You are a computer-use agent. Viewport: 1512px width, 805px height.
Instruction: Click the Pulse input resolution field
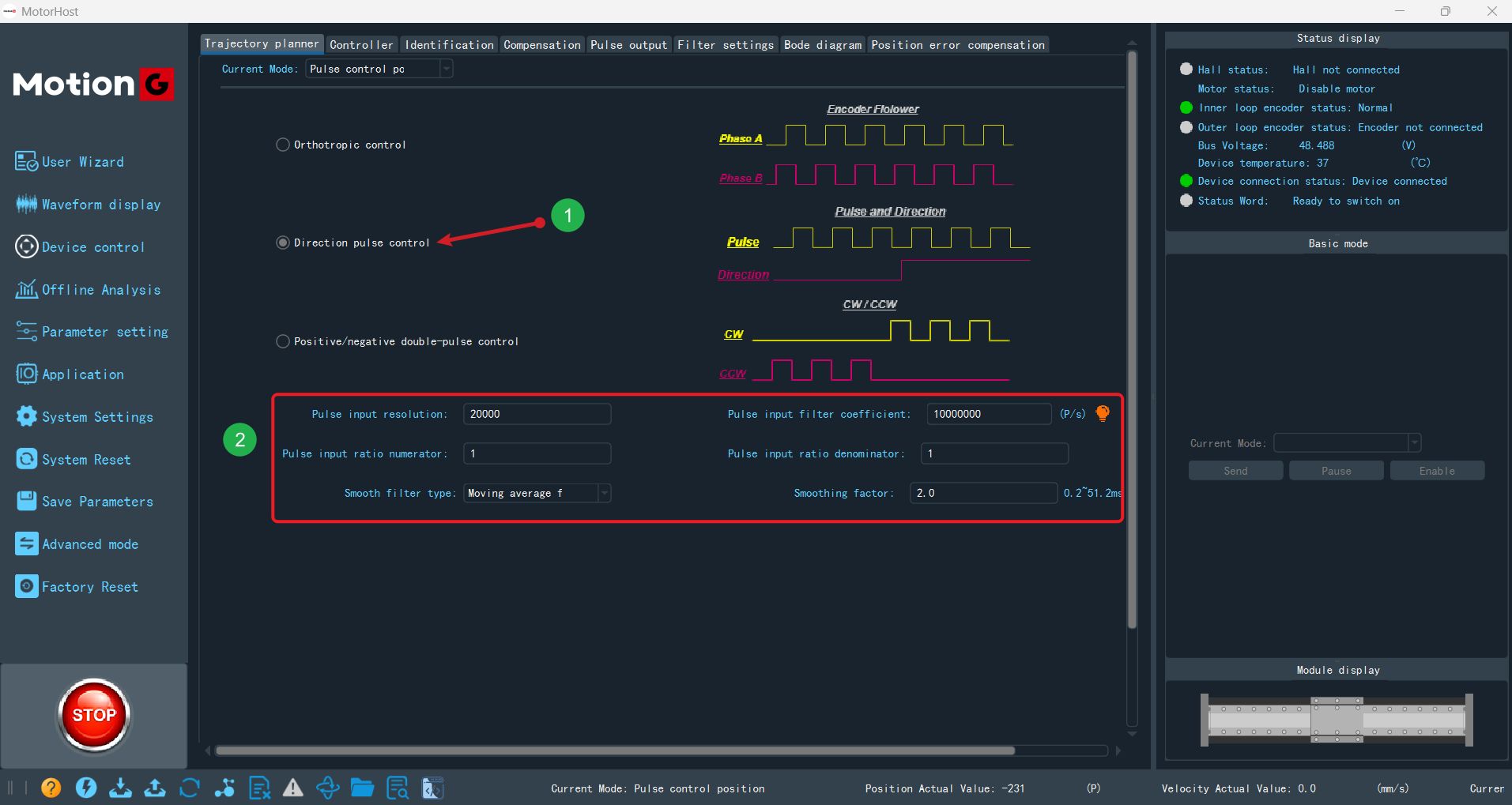pyautogui.click(x=537, y=414)
